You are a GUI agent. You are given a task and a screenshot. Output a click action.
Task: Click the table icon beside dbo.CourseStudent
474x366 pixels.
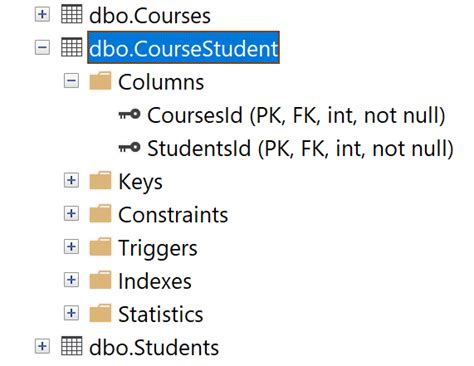tap(72, 47)
